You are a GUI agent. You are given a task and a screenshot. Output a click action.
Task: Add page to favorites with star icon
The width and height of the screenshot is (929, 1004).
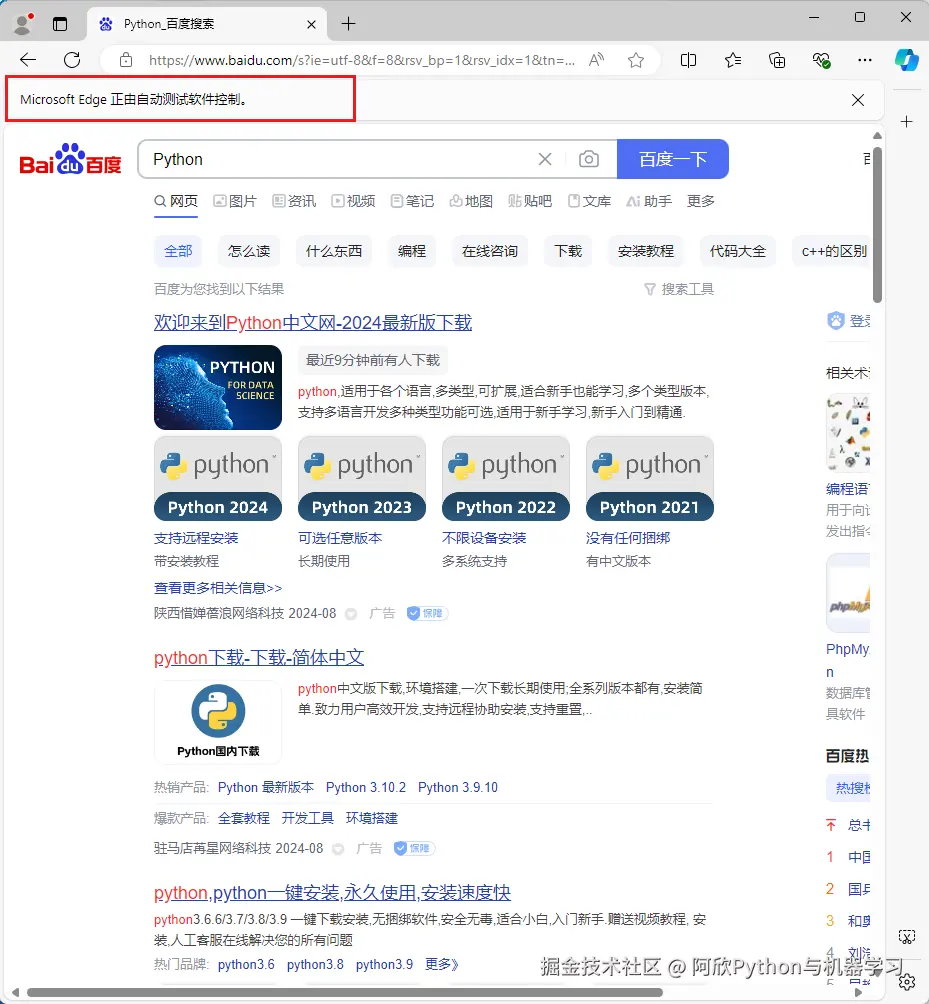[x=636, y=60]
